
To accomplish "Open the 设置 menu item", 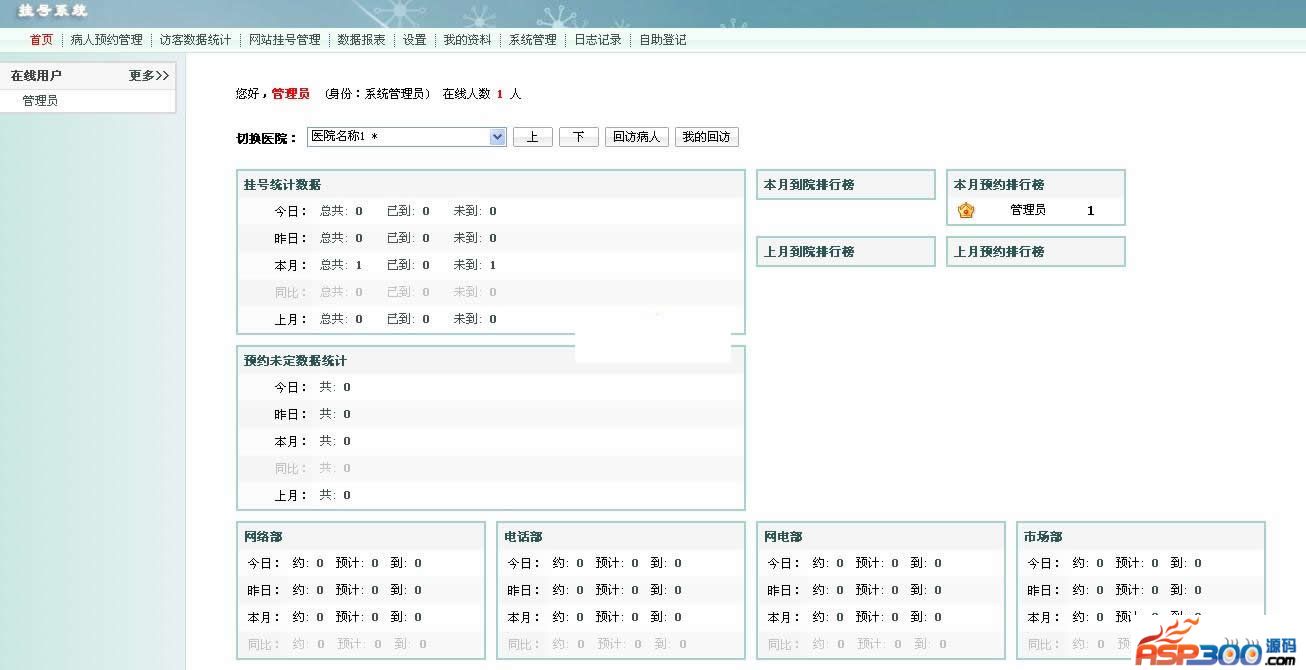I will click(x=414, y=40).
